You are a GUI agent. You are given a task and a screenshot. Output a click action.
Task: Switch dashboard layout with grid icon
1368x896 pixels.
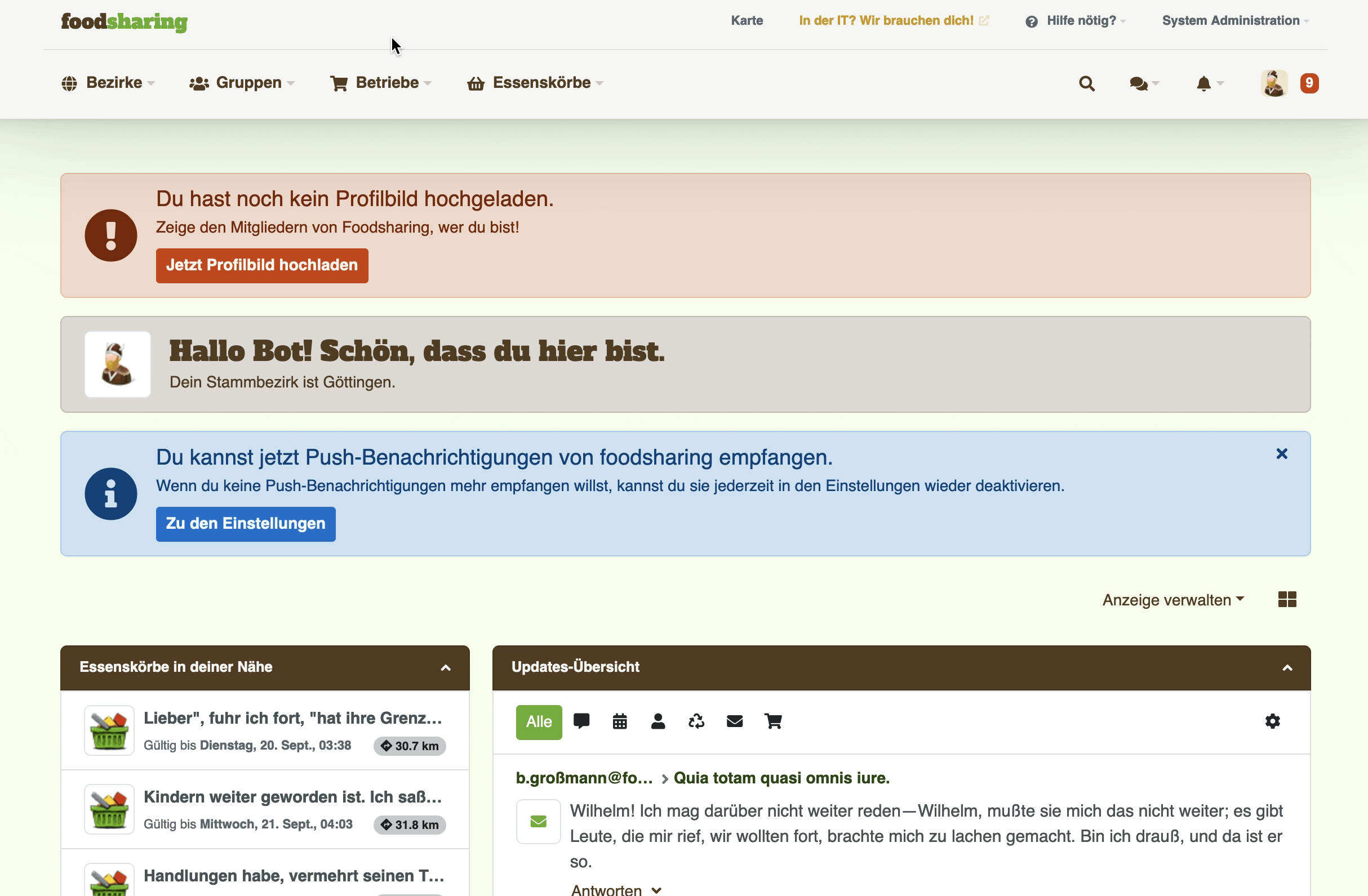point(1287,599)
